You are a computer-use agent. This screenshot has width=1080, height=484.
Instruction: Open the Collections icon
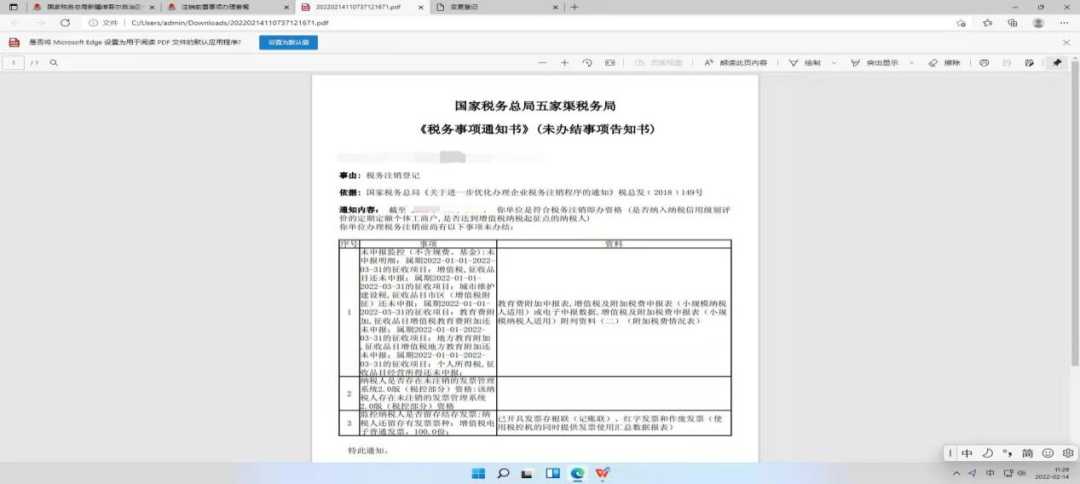tap(1012, 23)
